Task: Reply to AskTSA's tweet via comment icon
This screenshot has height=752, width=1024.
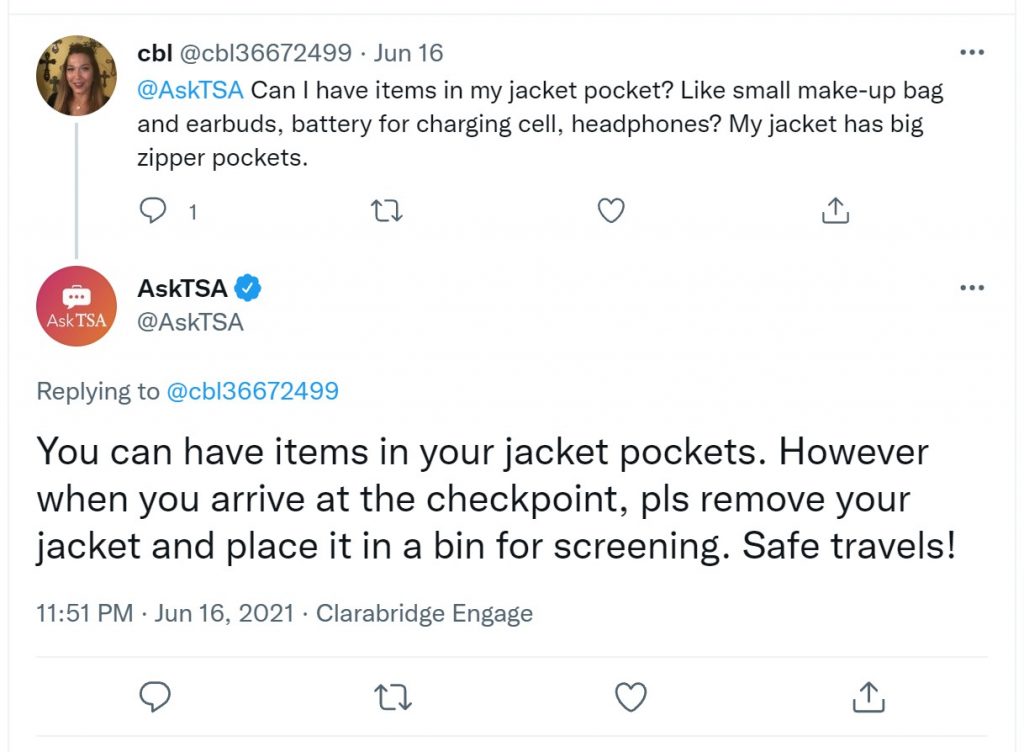Action: 155,697
